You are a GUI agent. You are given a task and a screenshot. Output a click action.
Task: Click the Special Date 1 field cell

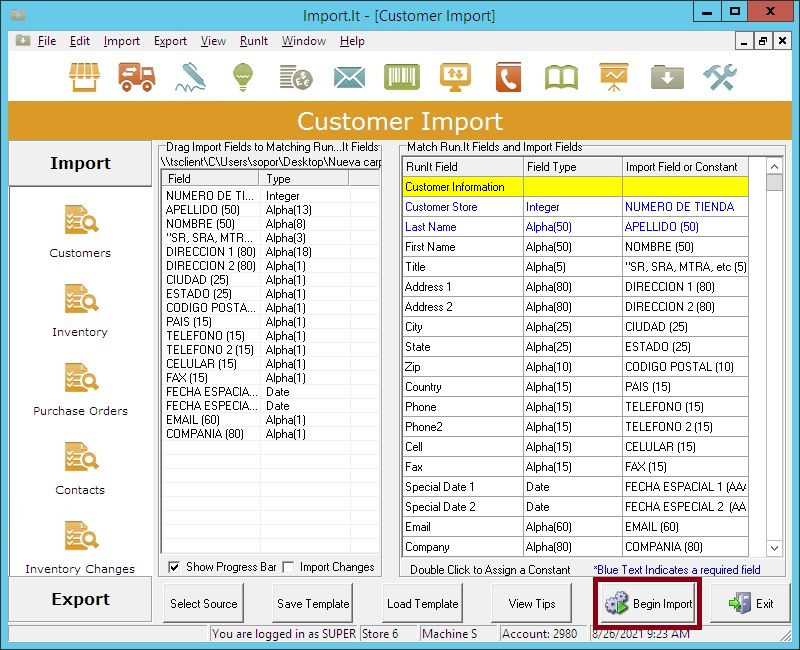pos(462,487)
